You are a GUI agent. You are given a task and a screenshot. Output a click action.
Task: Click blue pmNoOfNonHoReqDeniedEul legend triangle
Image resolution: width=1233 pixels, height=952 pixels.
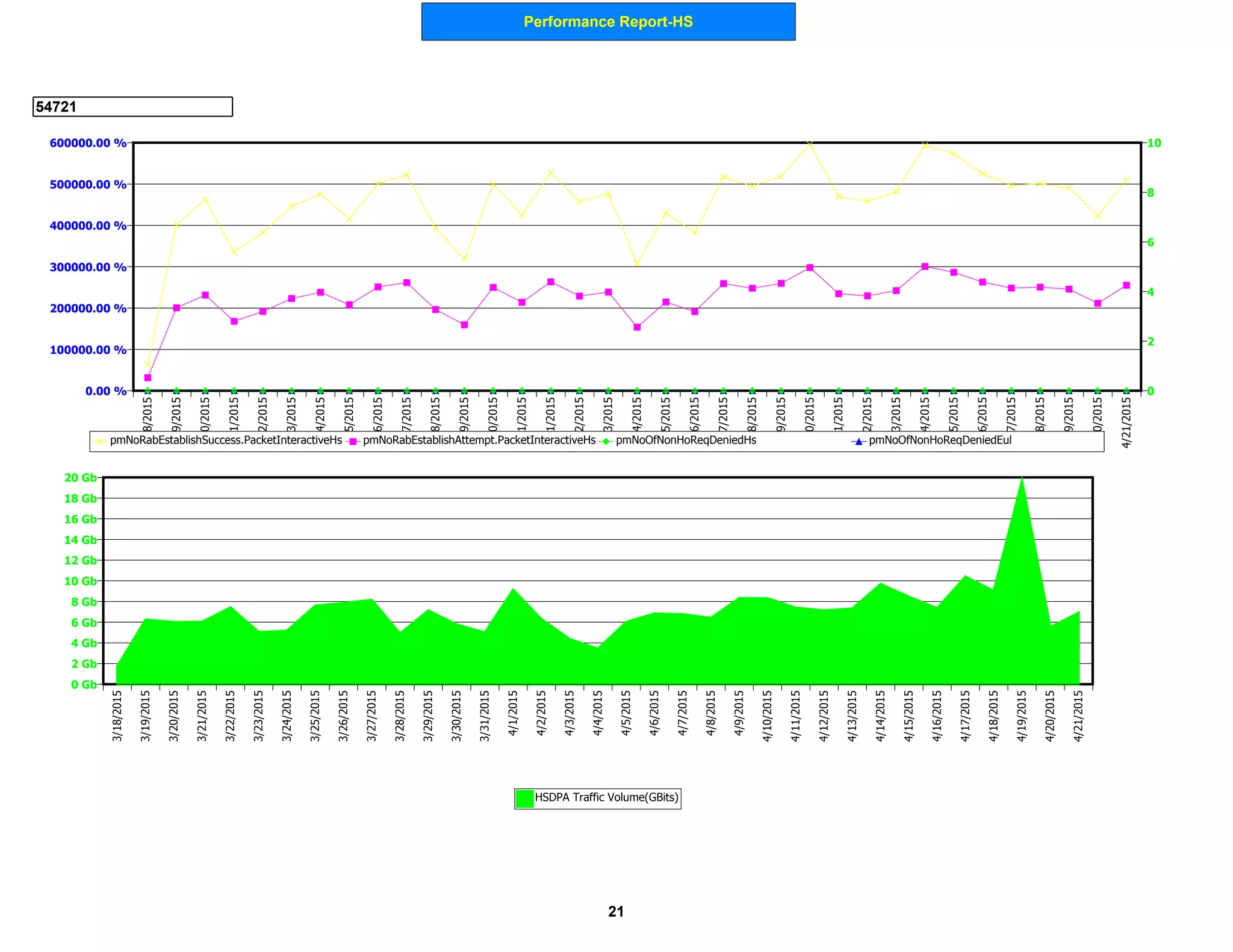859,441
